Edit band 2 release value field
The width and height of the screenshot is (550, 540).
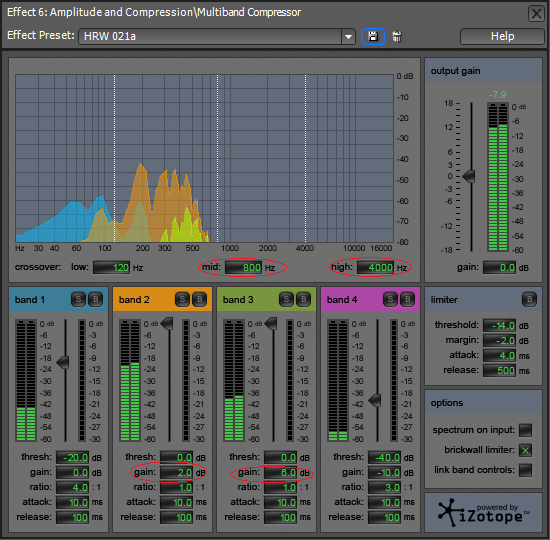click(x=176, y=517)
